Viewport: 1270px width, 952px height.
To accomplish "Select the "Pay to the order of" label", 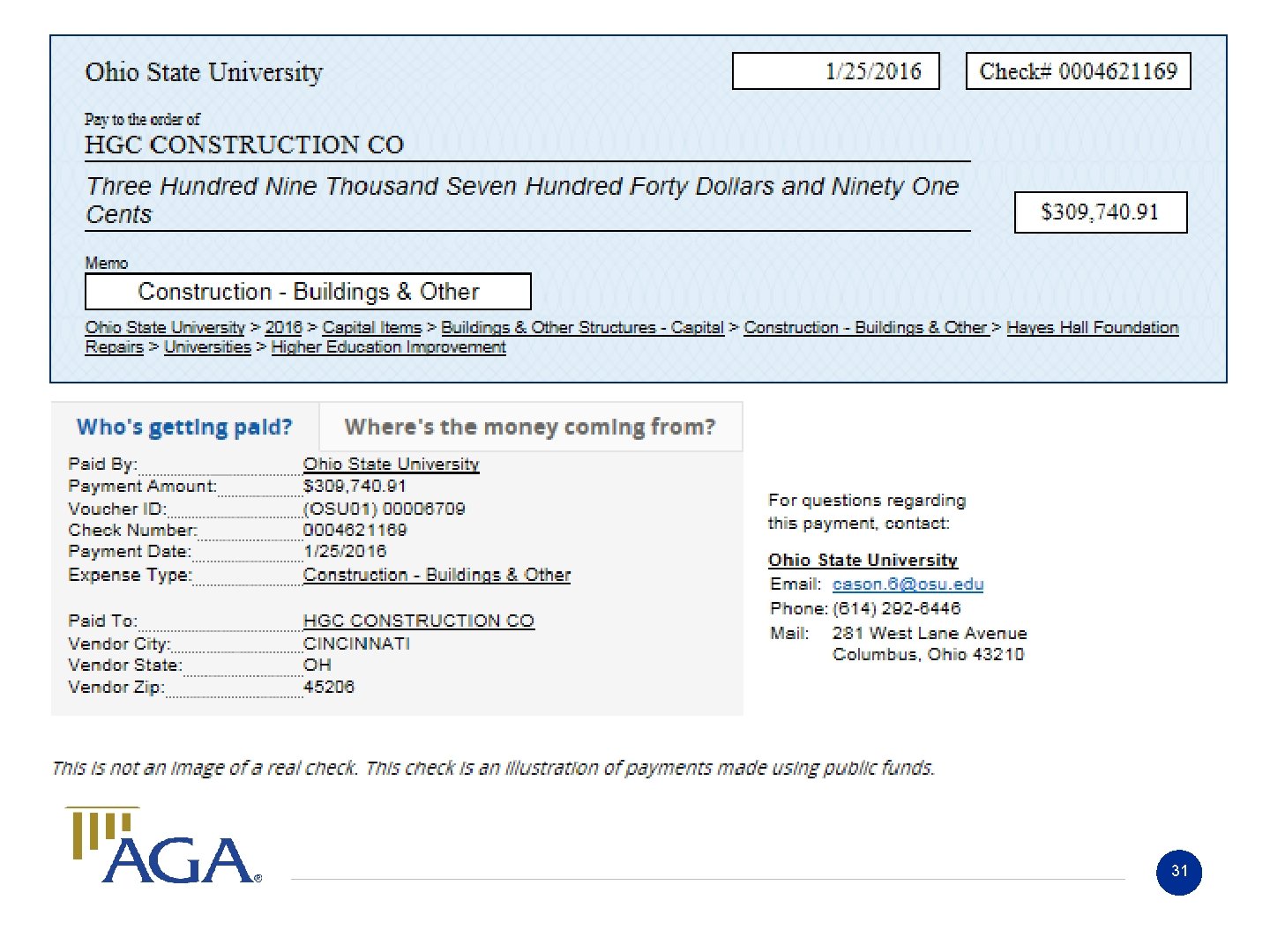I will 142,119.
